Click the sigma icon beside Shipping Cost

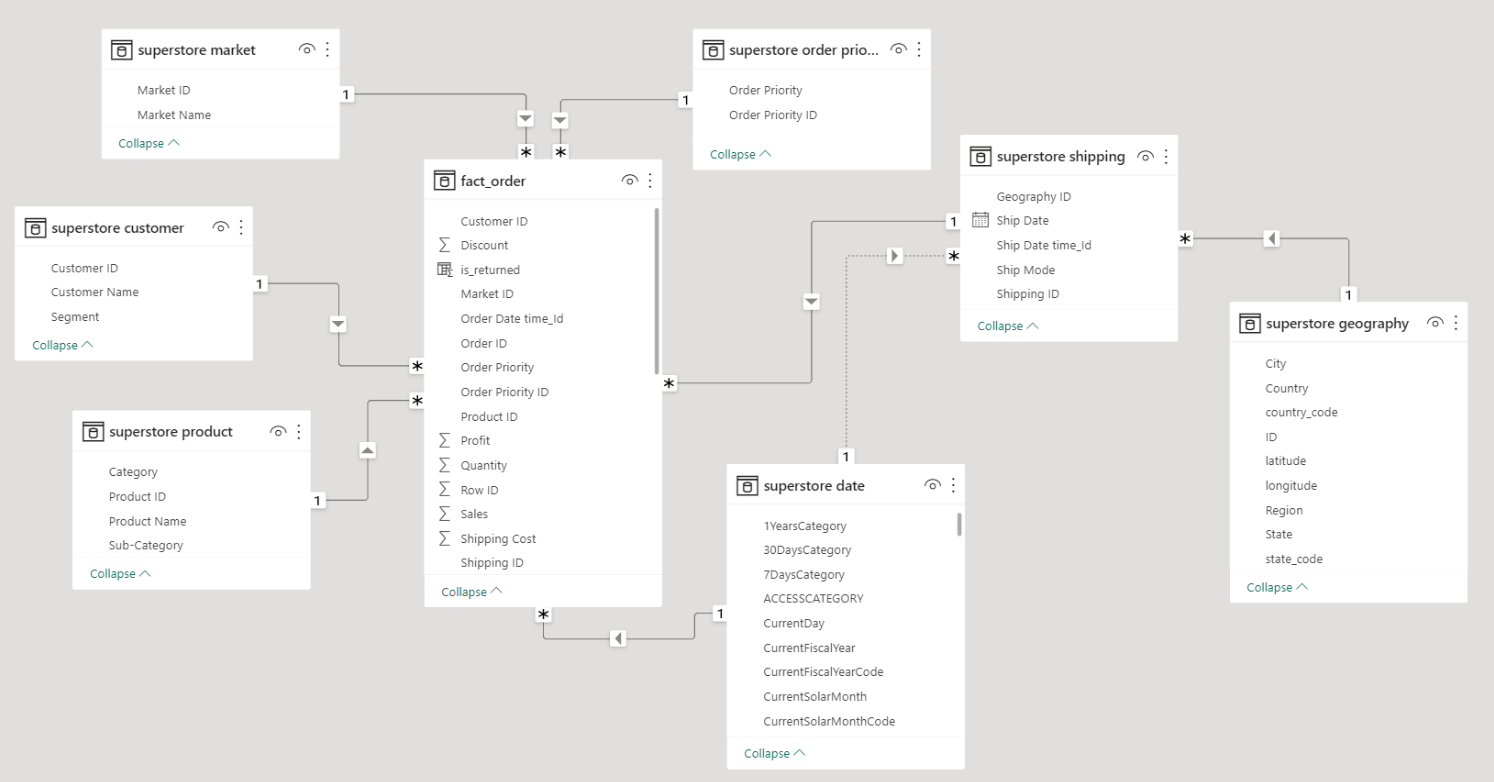coord(446,538)
